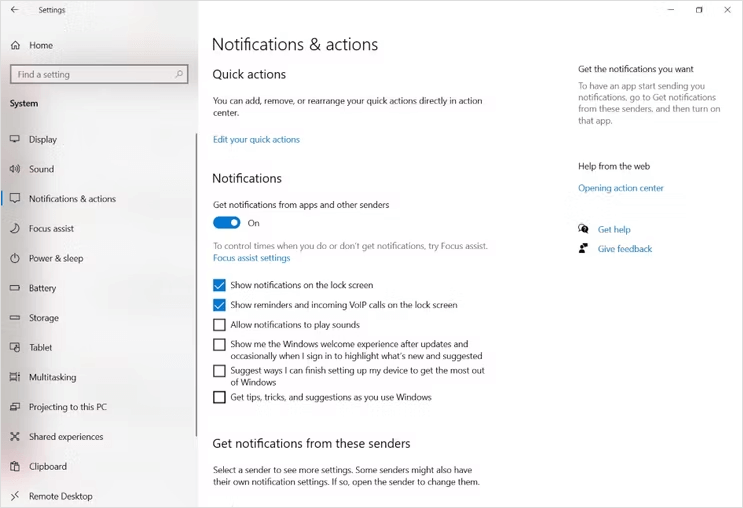
Task: Uncheck Show notifications on the lock screen
Action: [219, 285]
